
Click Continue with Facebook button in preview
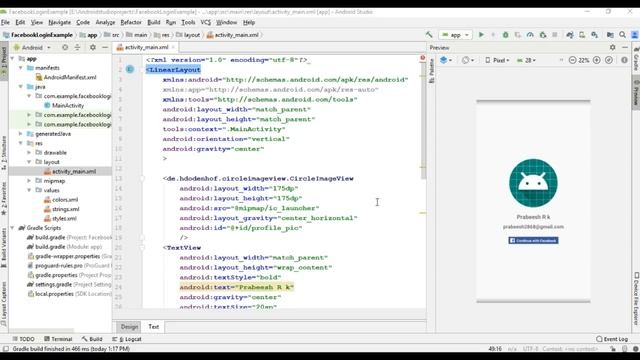point(533,240)
